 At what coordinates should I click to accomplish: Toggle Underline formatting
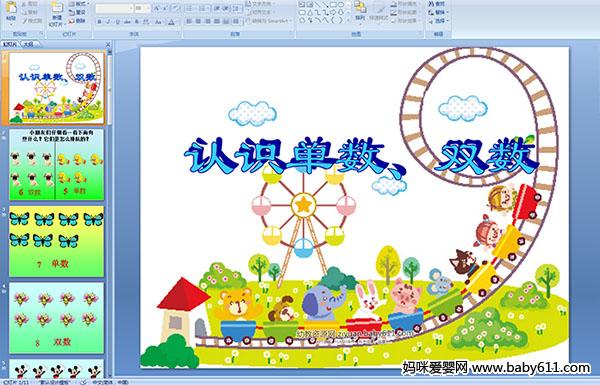coord(117,22)
